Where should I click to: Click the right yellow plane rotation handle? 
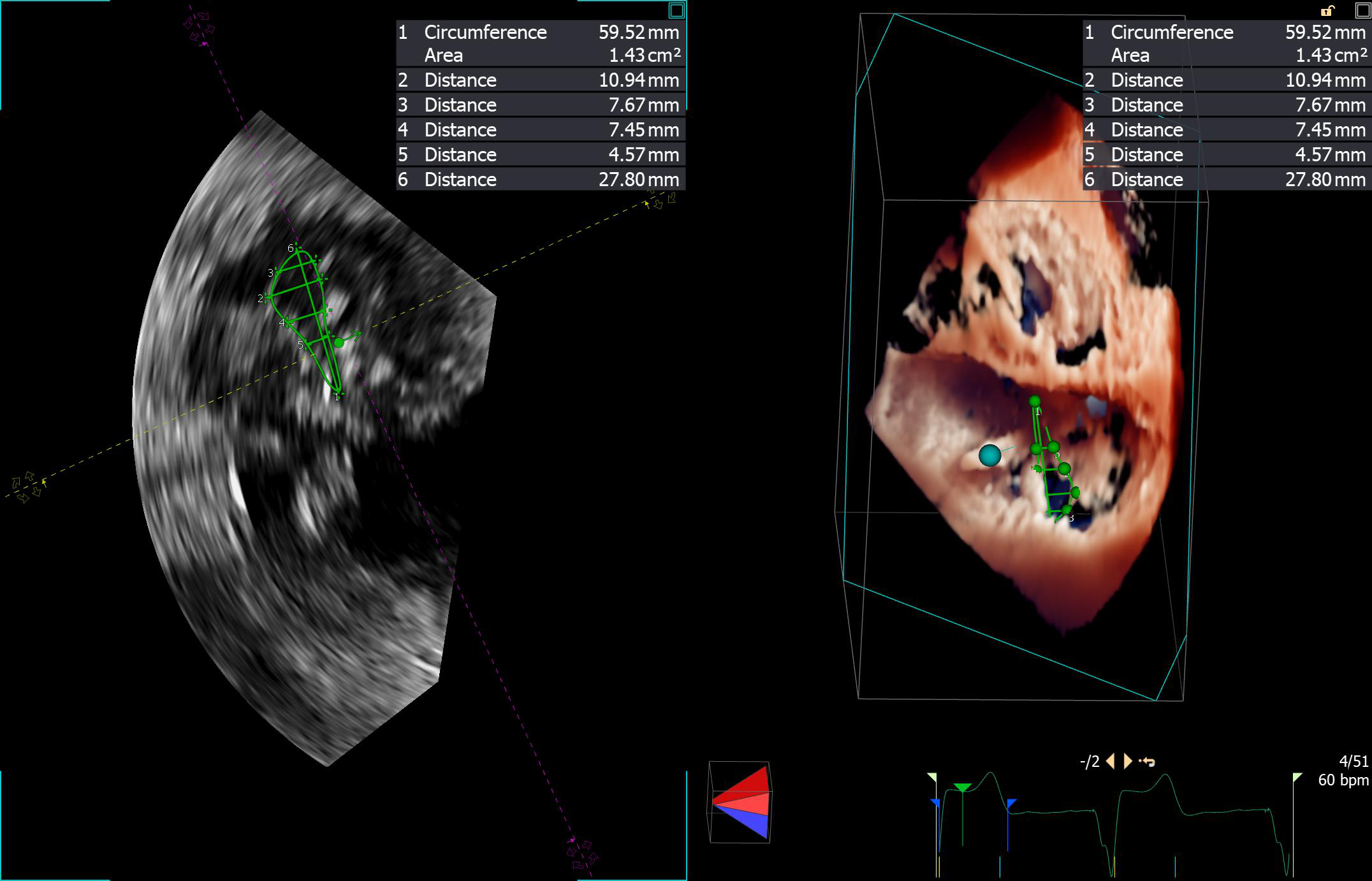click(660, 200)
